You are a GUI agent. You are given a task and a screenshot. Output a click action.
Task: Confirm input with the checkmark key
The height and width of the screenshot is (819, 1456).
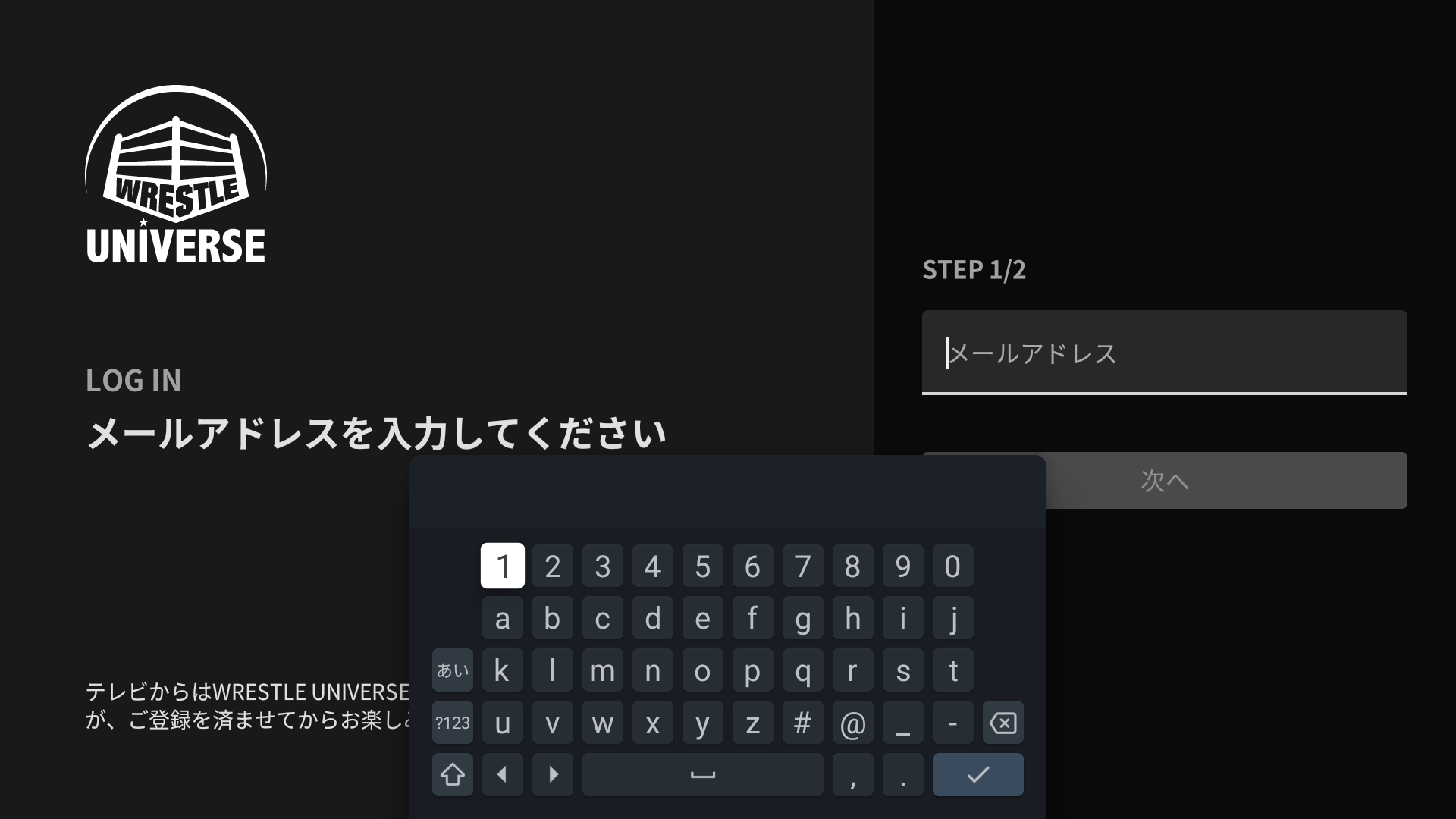click(977, 774)
